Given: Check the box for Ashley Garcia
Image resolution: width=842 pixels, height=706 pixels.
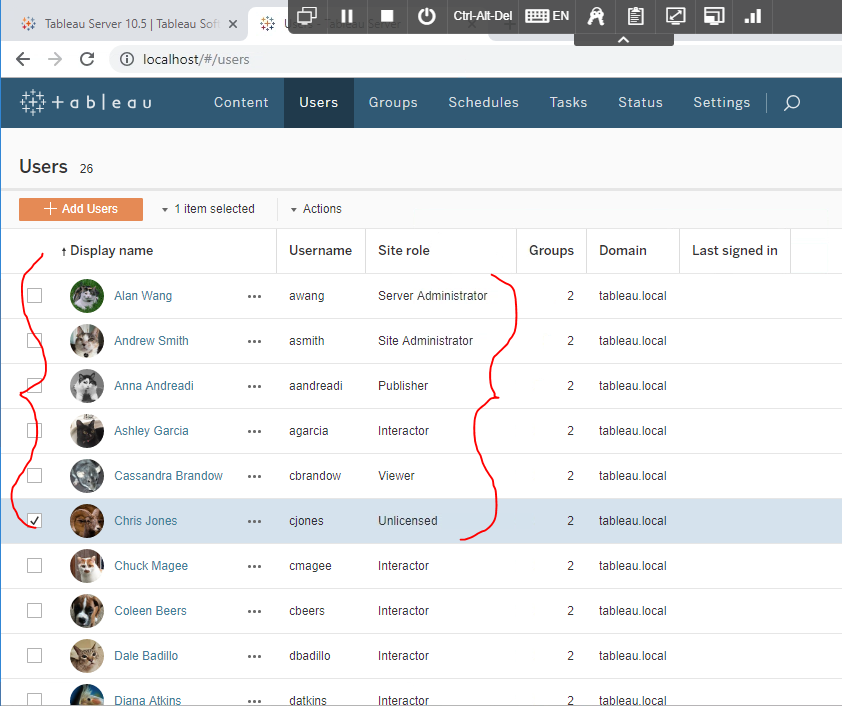Looking at the screenshot, I should click(x=34, y=431).
